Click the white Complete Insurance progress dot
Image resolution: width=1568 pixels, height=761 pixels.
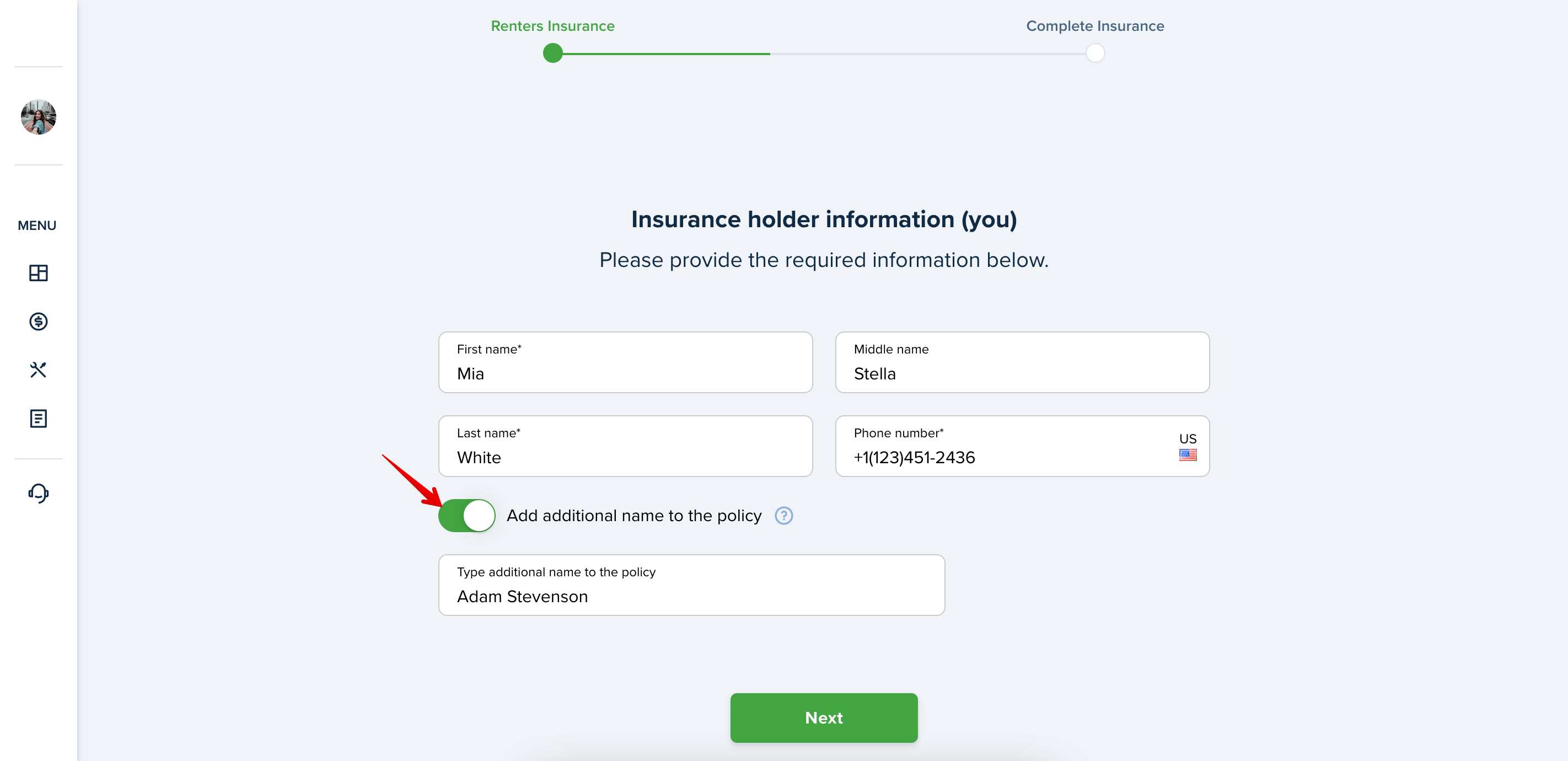pyautogui.click(x=1095, y=53)
